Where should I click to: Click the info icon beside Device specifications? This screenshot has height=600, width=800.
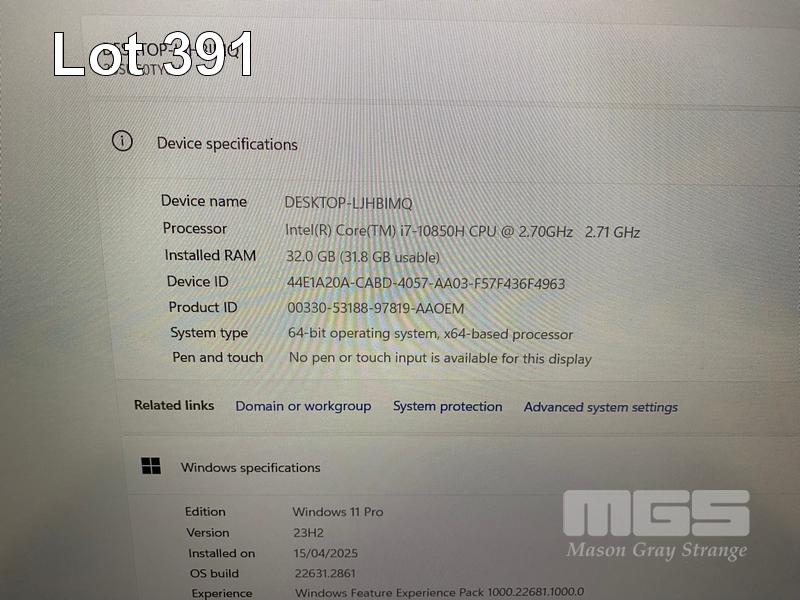[122, 141]
